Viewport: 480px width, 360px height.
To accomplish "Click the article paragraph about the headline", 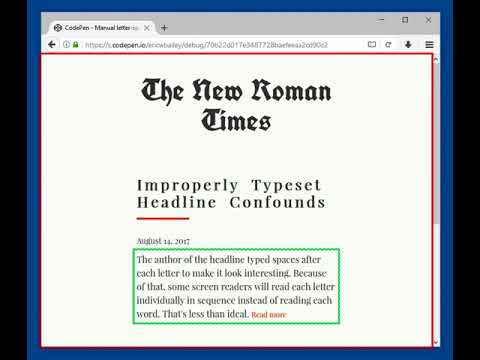I will [236, 286].
